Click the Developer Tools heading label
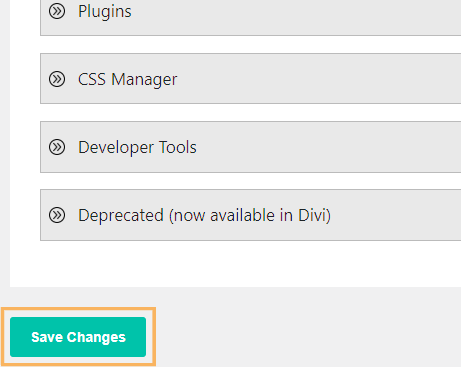The width and height of the screenshot is (461, 367). (x=137, y=147)
